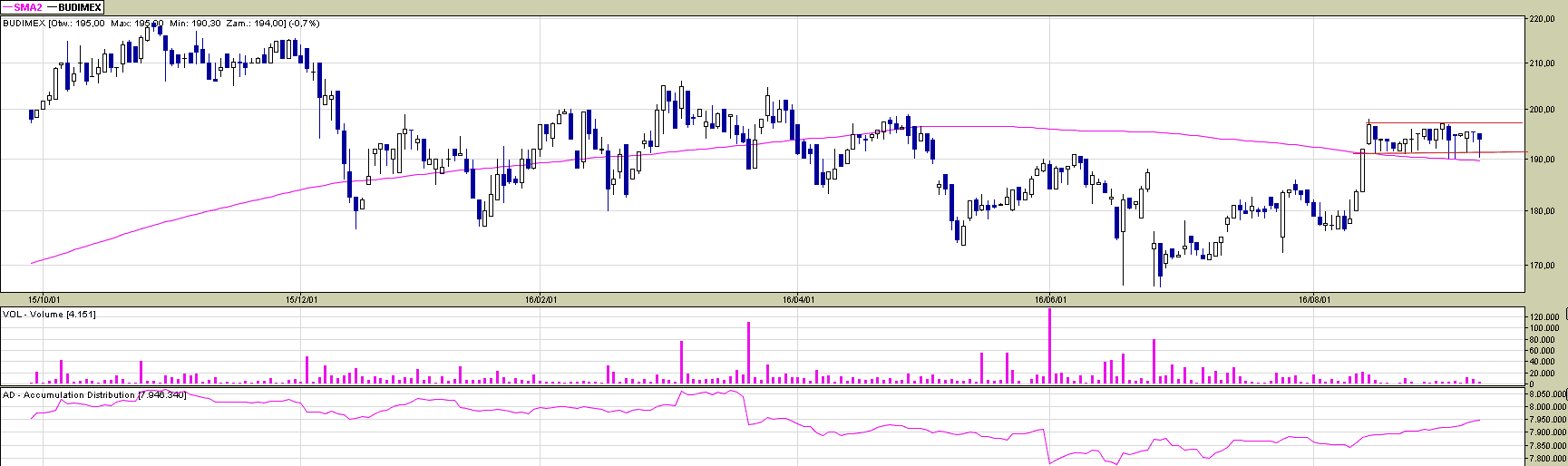
Task: Click the 16/02/01 date axis marker
Action: [x=541, y=298]
